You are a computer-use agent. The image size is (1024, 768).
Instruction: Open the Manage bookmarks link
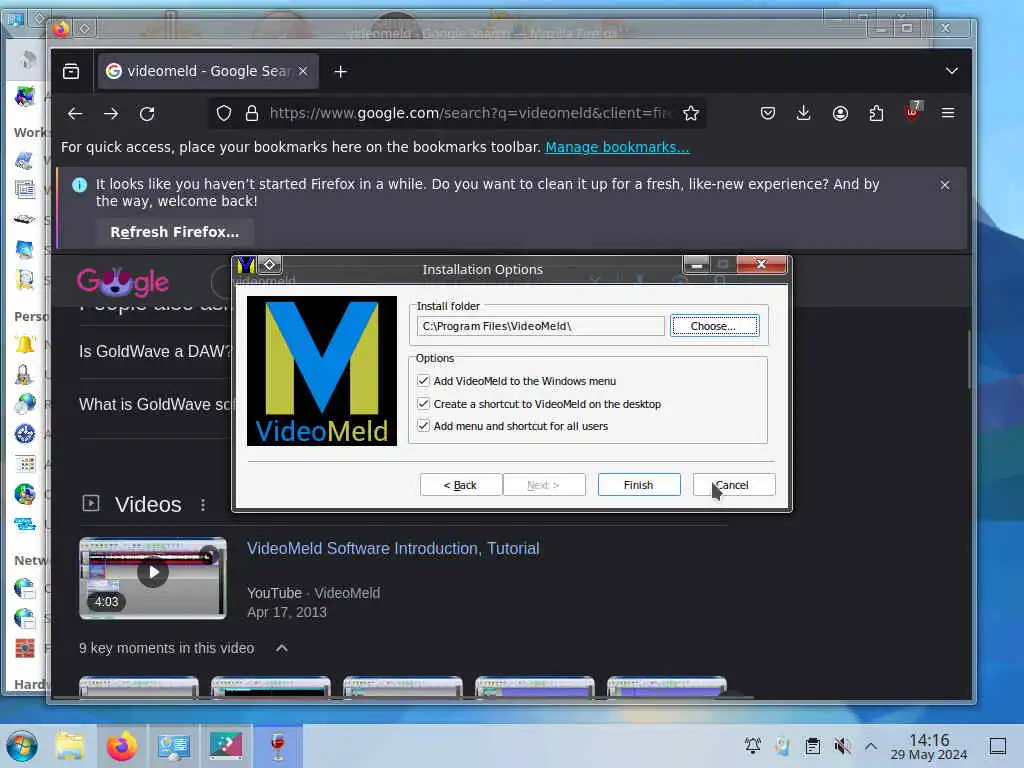point(617,147)
